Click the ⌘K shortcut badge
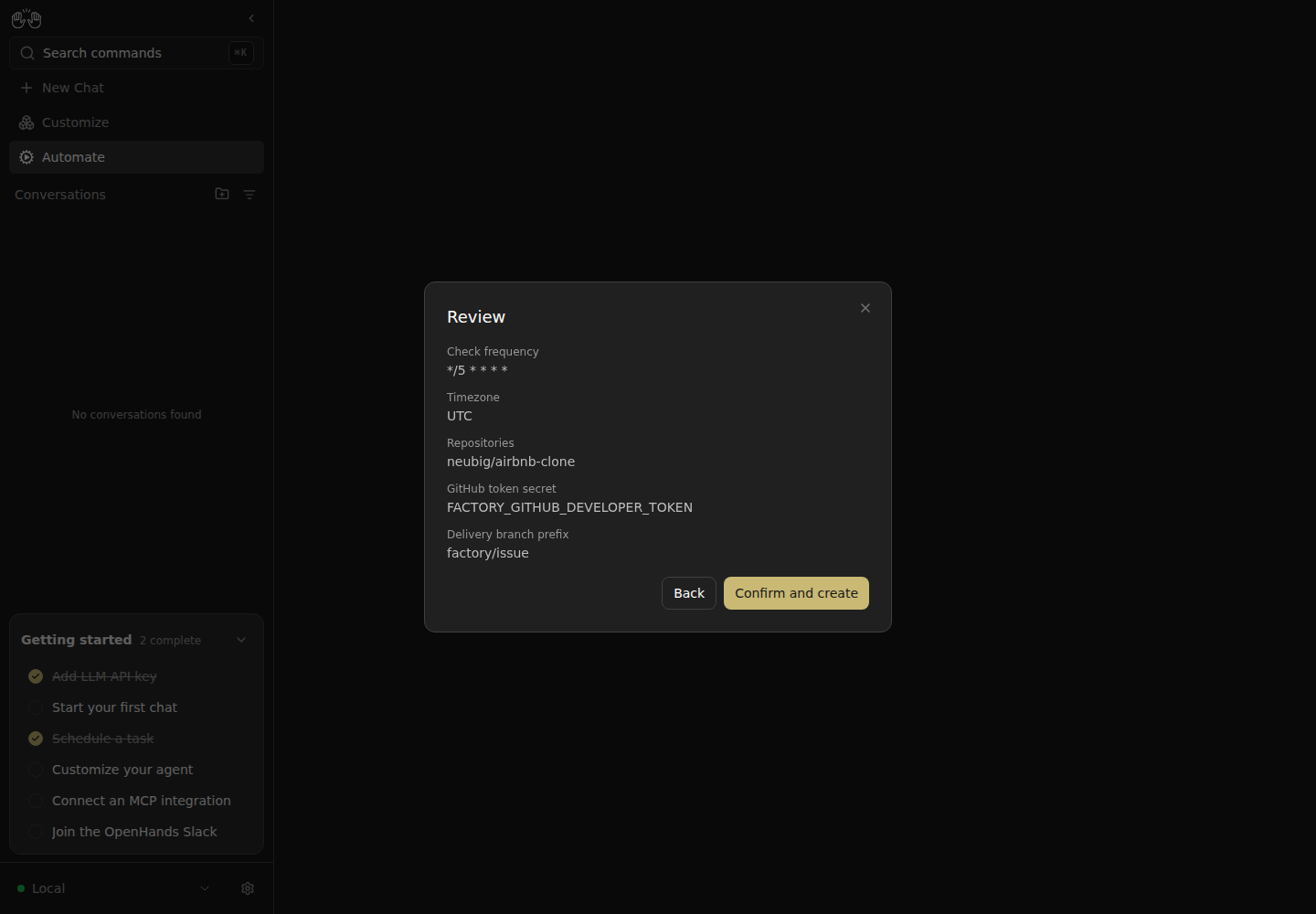1316x914 pixels. (241, 53)
